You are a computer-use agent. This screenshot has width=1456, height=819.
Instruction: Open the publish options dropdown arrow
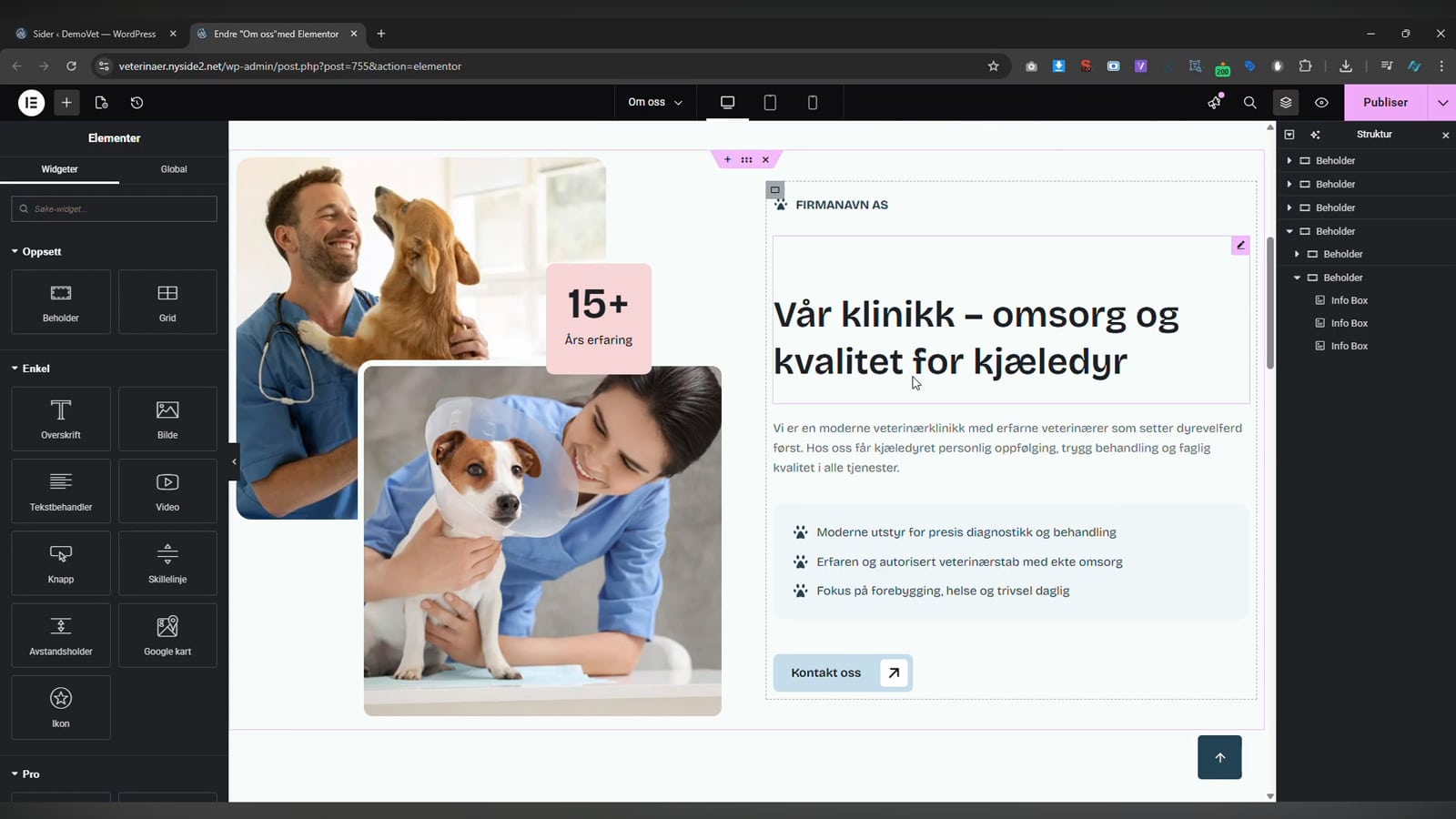coord(1442,103)
